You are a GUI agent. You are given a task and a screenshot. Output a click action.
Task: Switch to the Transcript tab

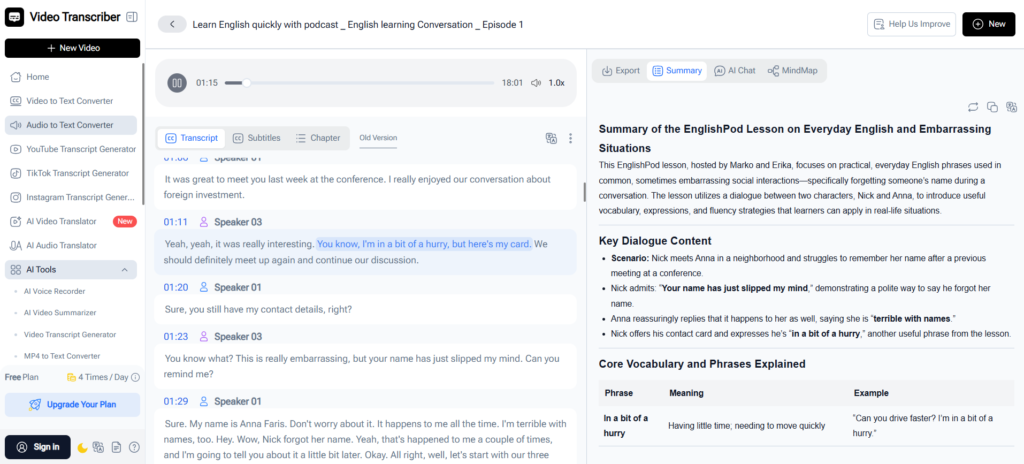[x=191, y=138]
